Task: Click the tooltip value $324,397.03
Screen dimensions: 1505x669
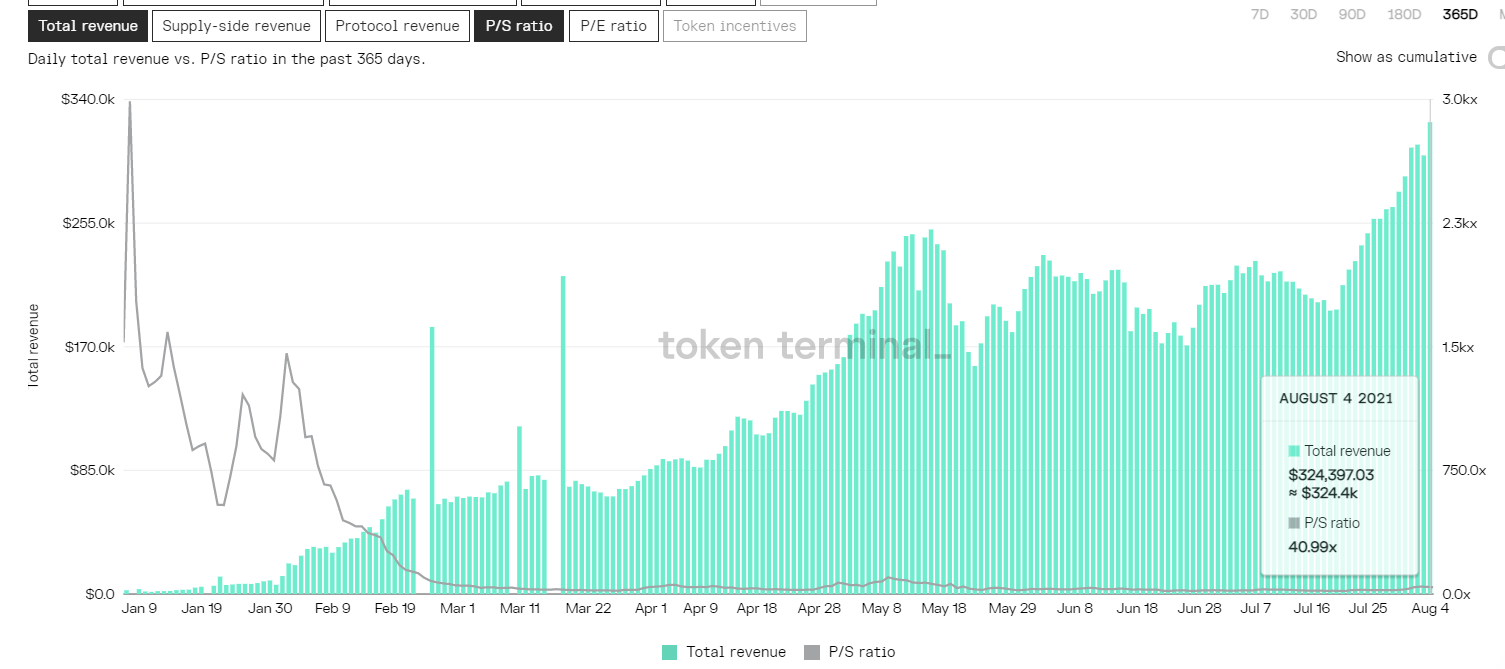Action: pyautogui.click(x=1331, y=474)
